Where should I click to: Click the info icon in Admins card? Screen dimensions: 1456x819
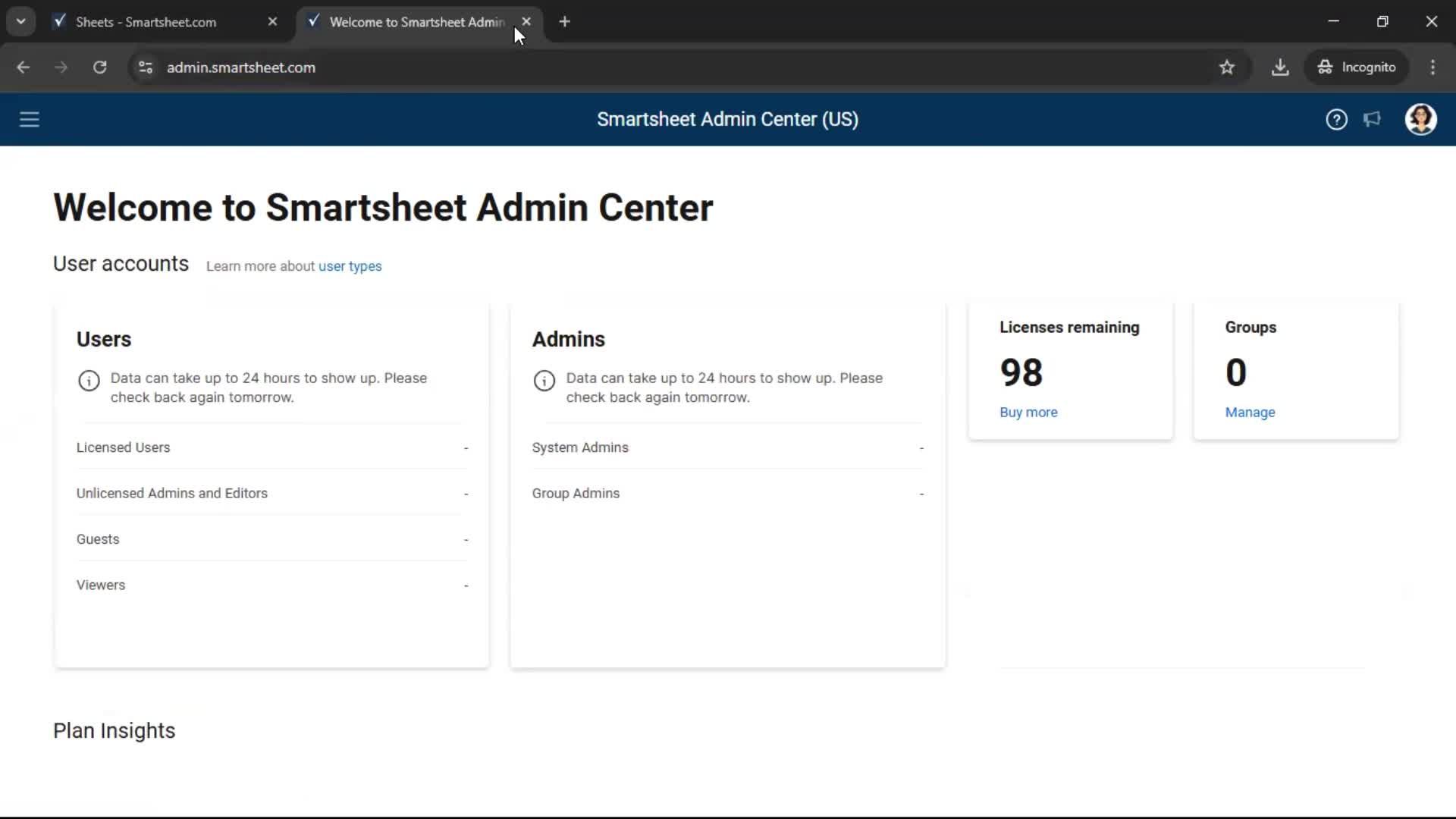point(544,381)
